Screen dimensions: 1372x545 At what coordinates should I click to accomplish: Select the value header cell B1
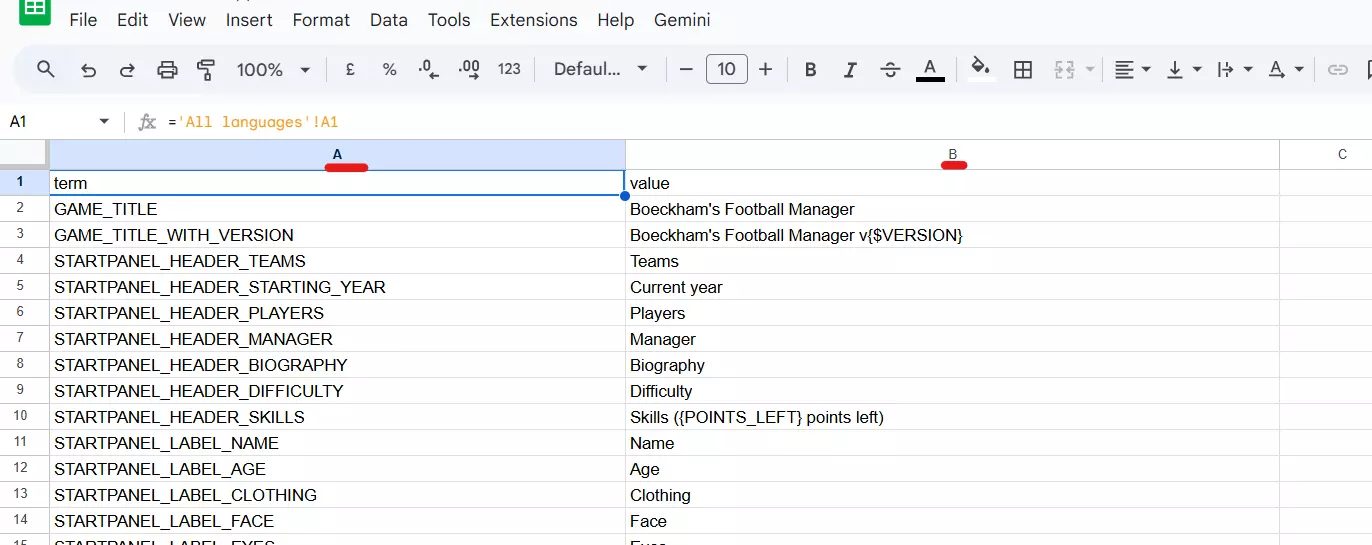(x=952, y=183)
